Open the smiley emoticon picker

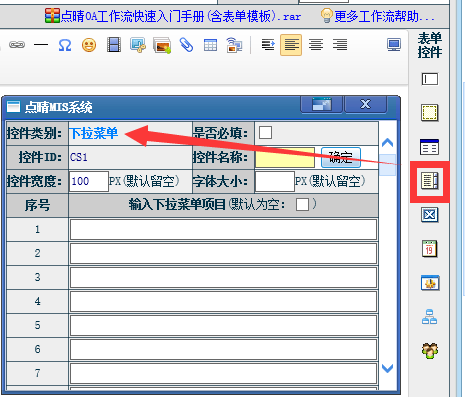pyautogui.click(x=89, y=45)
